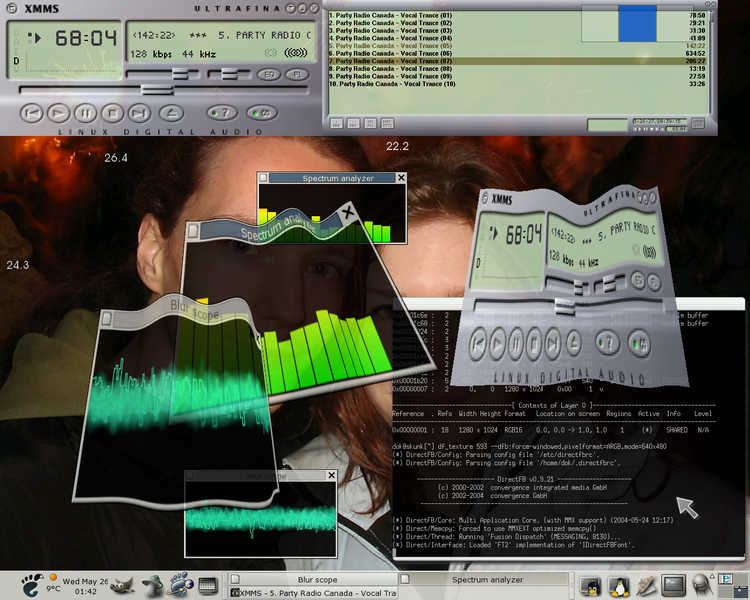
Task: Open the playlist Misc Opts button
Action: click(x=387, y=123)
